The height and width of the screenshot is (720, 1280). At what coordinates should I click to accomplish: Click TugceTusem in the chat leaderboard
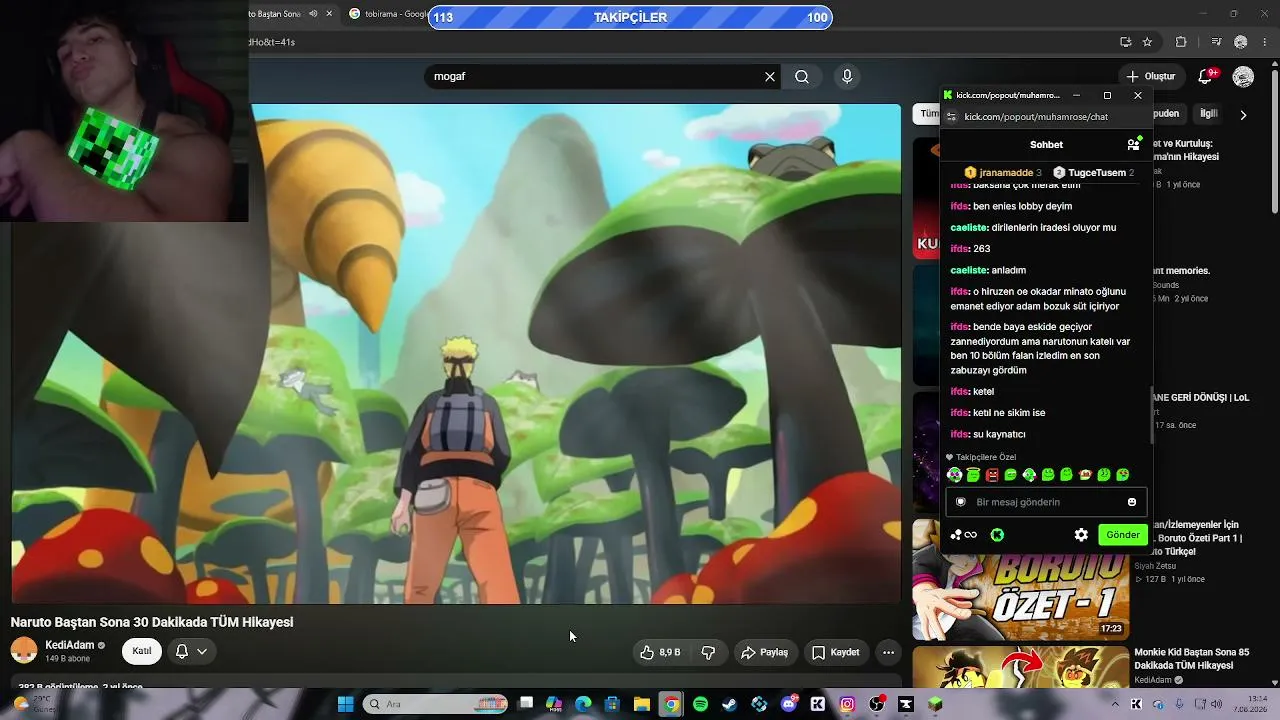click(1097, 173)
